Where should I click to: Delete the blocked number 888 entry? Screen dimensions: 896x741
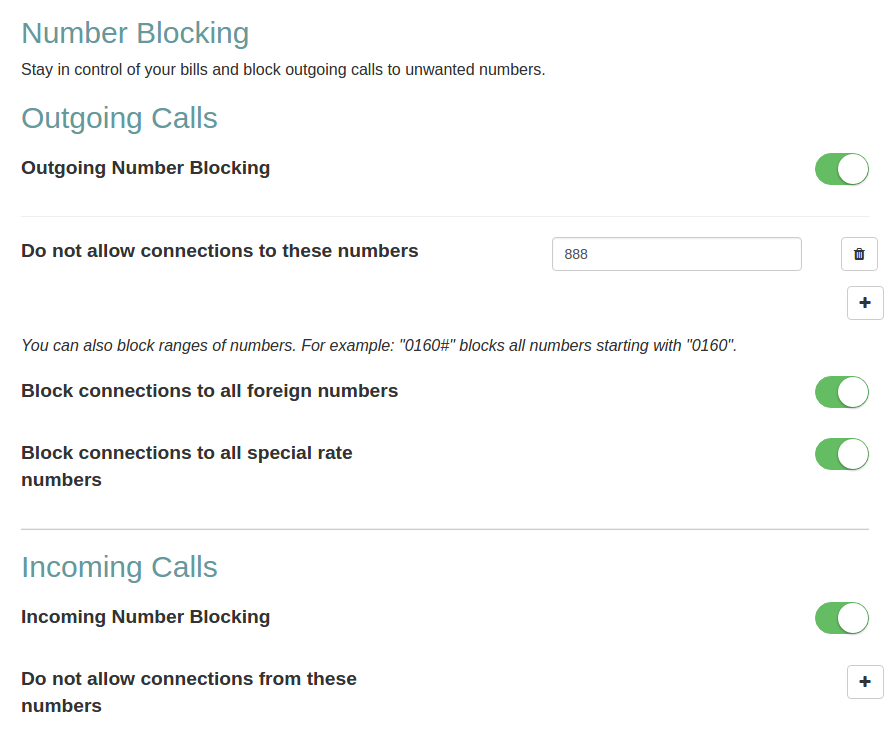point(859,254)
